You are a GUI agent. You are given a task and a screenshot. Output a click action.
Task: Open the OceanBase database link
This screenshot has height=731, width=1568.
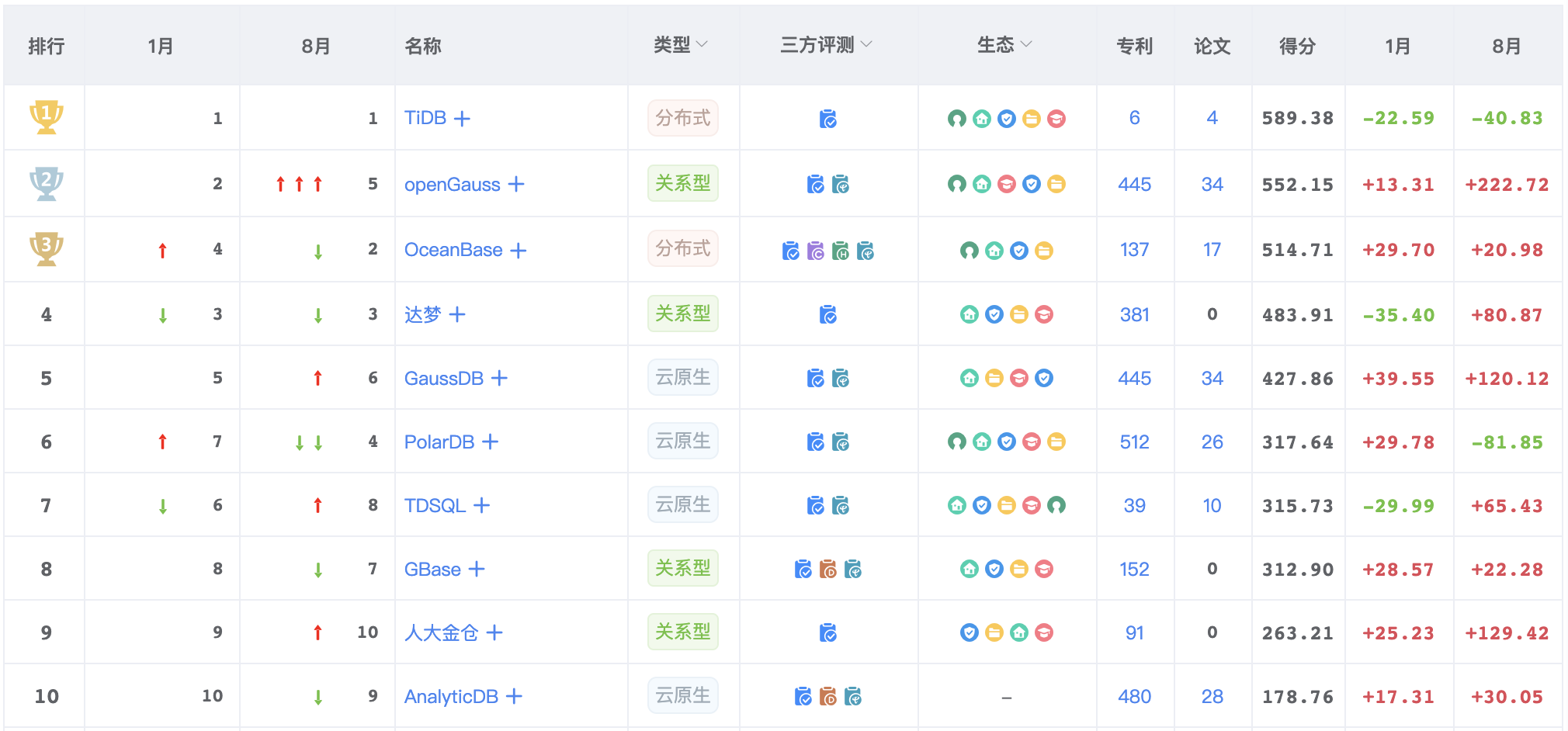pos(453,250)
